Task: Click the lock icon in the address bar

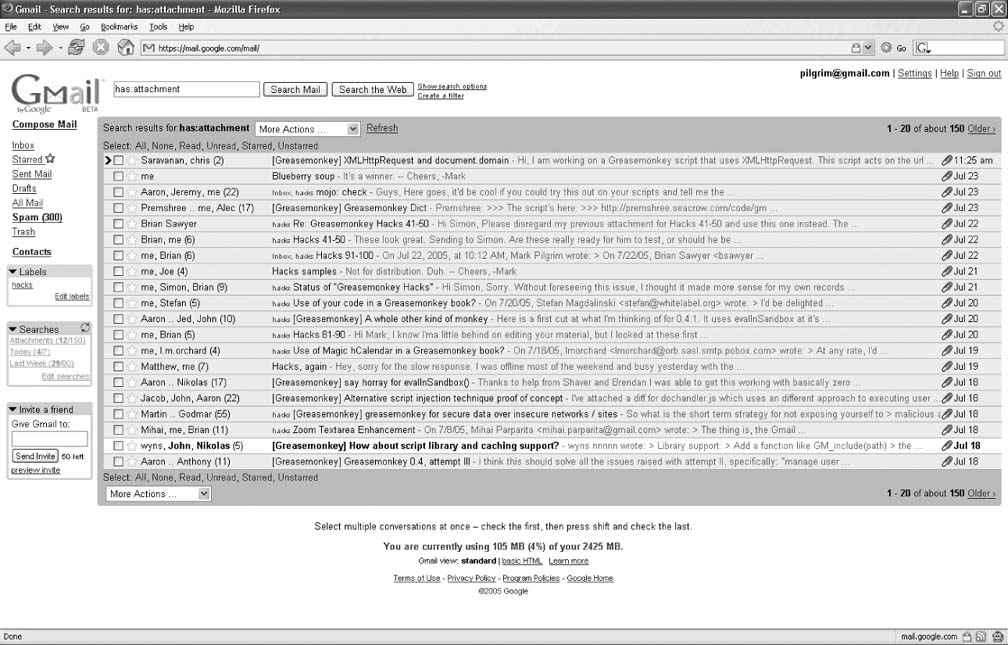Action: tap(856, 48)
